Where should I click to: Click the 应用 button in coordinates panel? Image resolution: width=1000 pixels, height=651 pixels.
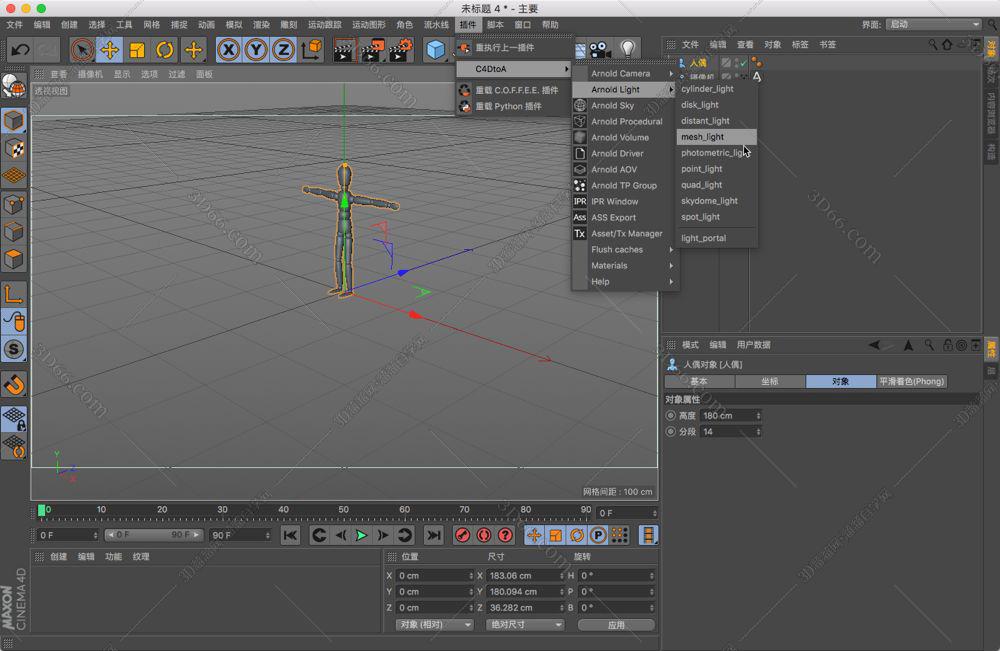click(617, 623)
